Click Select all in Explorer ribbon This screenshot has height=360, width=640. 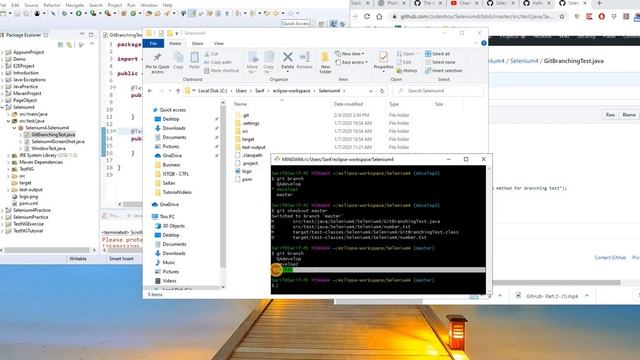[x=437, y=54]
